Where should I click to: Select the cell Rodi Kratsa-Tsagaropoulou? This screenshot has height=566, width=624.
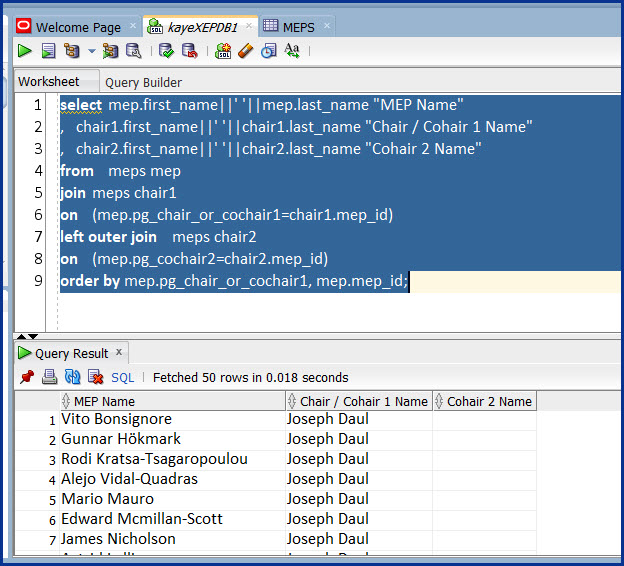pos(172,459)
